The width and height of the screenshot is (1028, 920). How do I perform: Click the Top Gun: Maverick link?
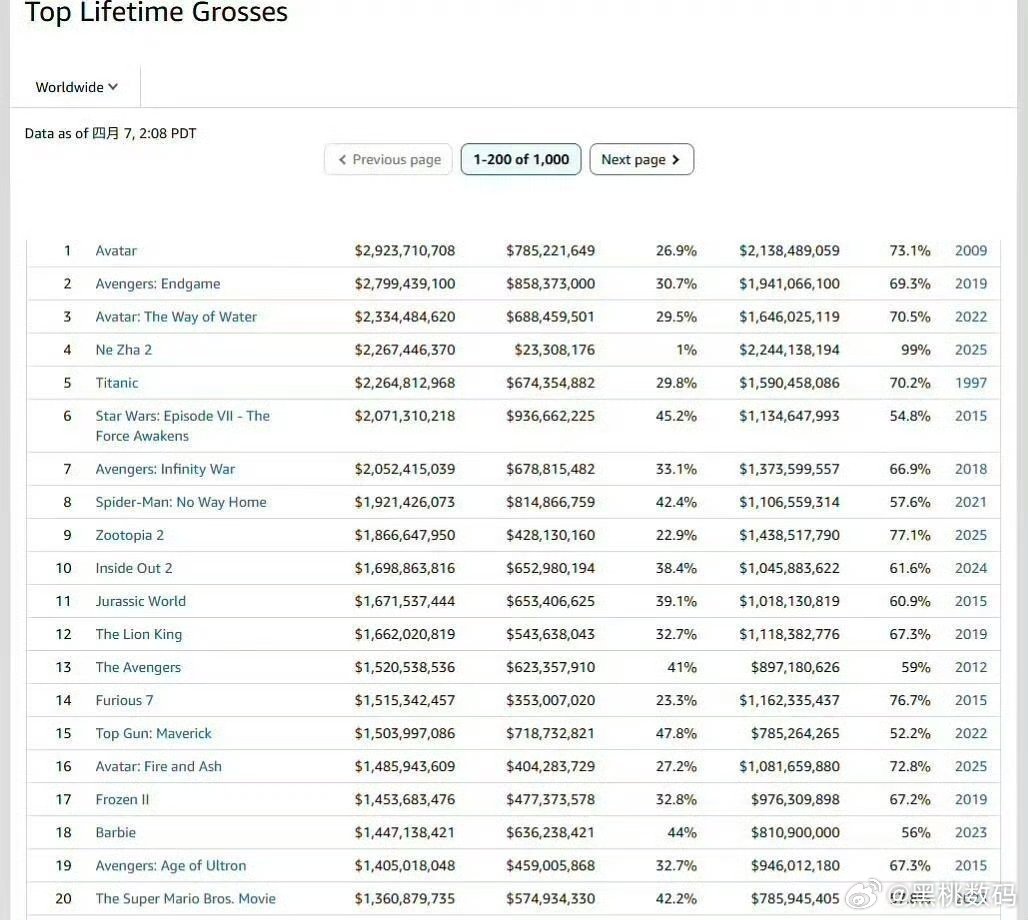[153, 733]
